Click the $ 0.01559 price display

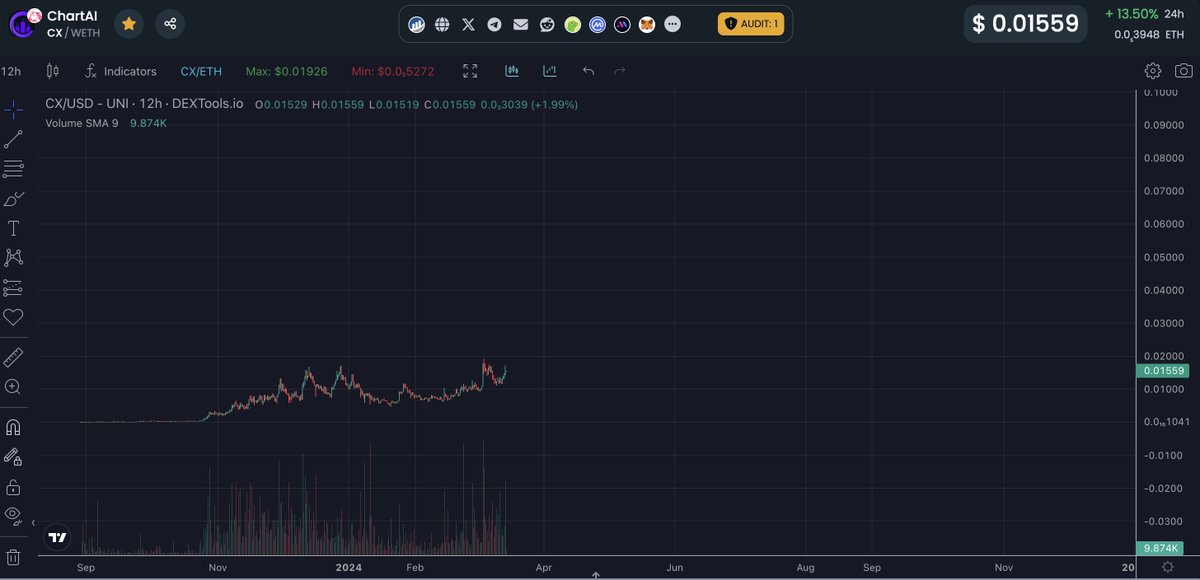[1023, 24]
